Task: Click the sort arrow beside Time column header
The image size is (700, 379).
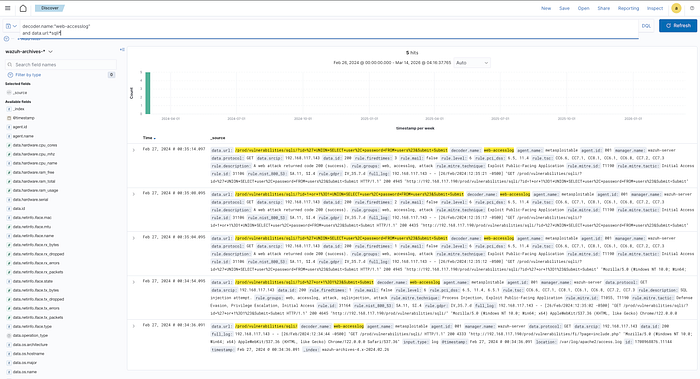Action: click(x=154, y=138)
